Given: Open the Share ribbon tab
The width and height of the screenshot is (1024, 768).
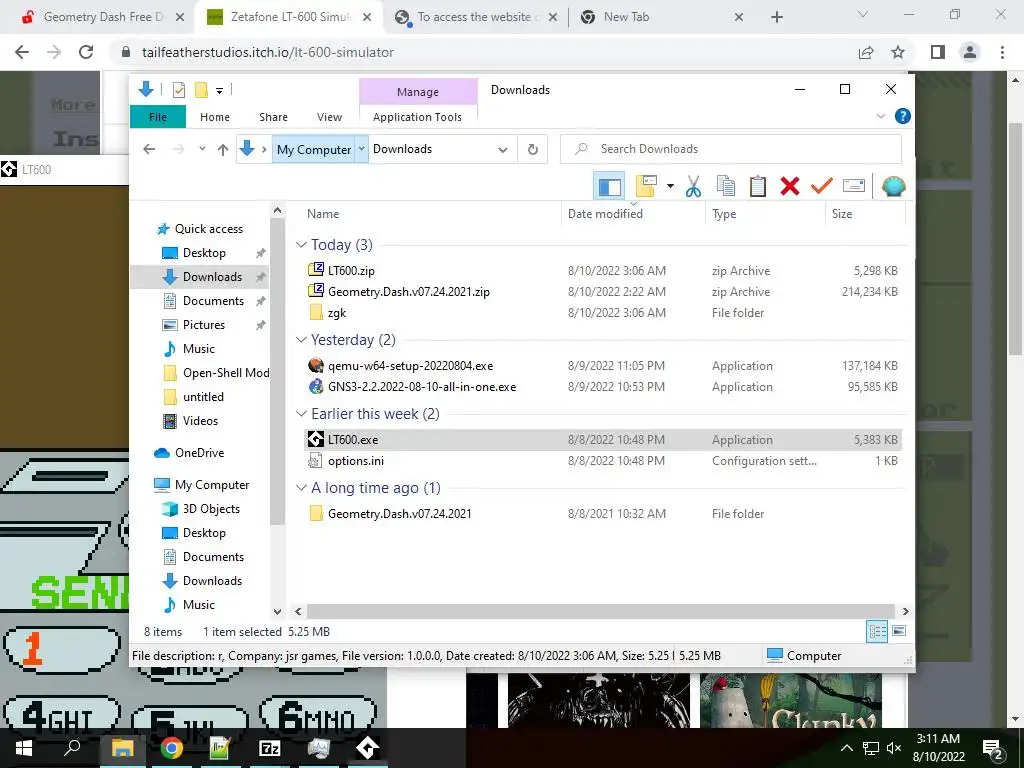Looking at the screenshot, I should pos(273,117).
